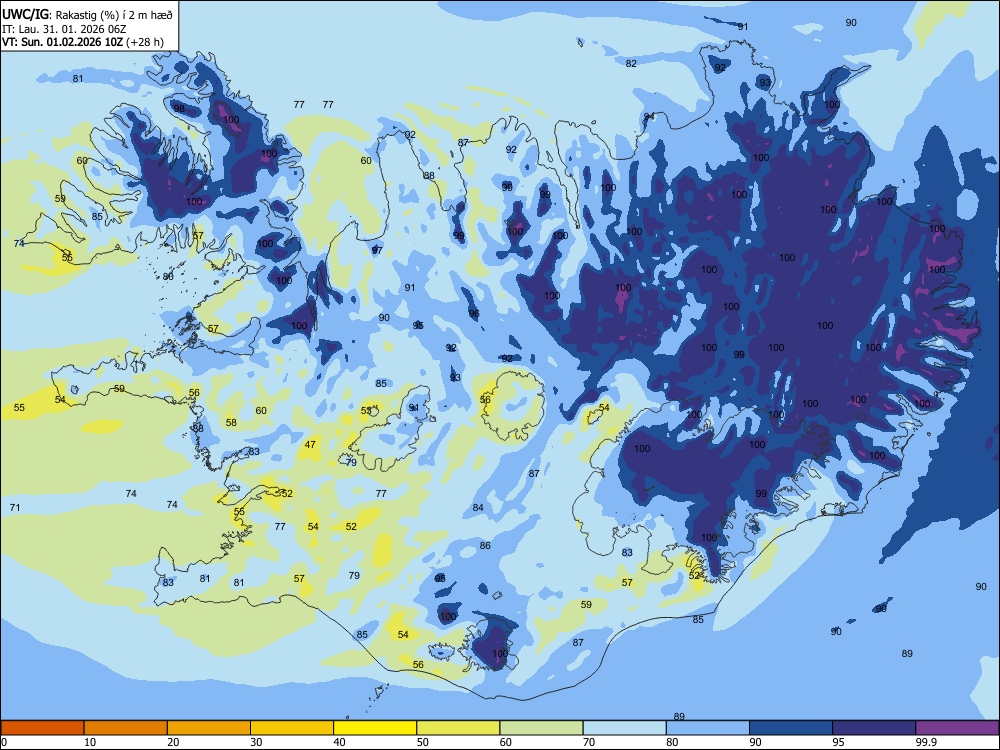Click the humidity value '84' on the map
The width and height of the screenshot is (1000, 750).
tap(478, 508)
